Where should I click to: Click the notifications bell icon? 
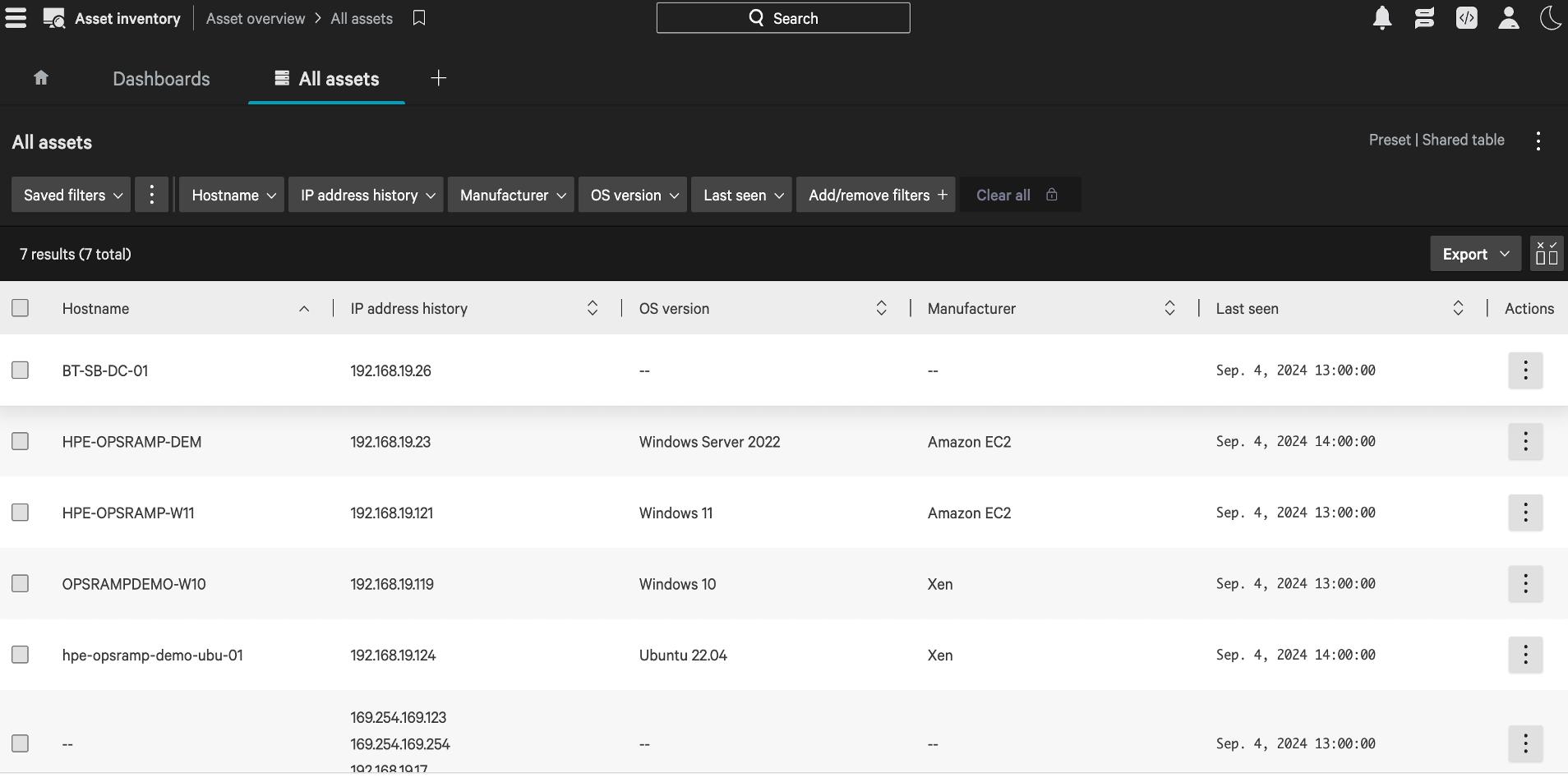pyautogui.click(x=1382, y=18)
